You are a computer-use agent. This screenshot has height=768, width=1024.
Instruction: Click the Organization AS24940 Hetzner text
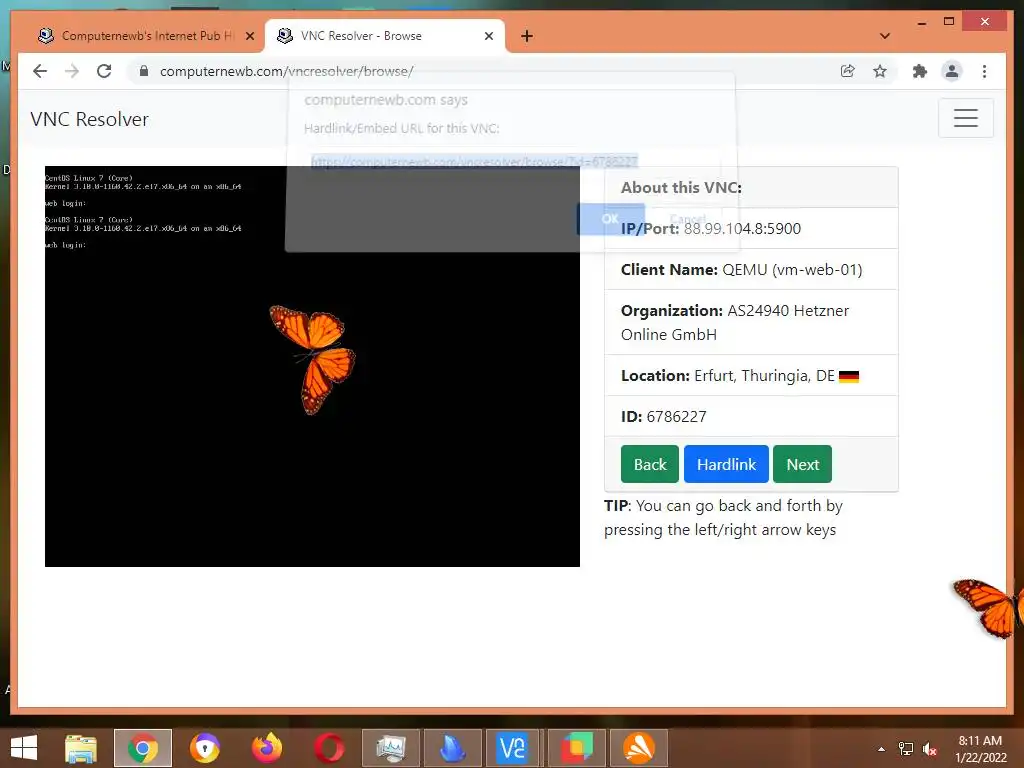pyautogui.click(x=735, y=323)
